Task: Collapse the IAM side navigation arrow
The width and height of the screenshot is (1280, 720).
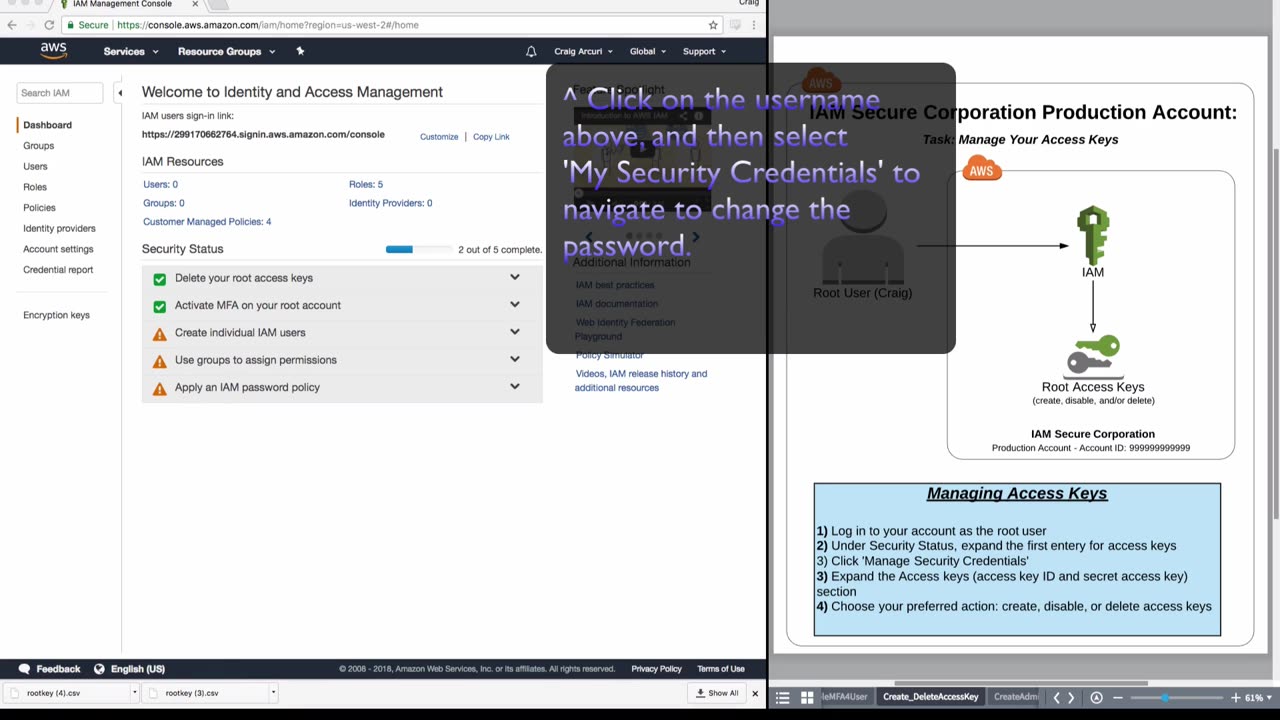Action: point(120,93)
